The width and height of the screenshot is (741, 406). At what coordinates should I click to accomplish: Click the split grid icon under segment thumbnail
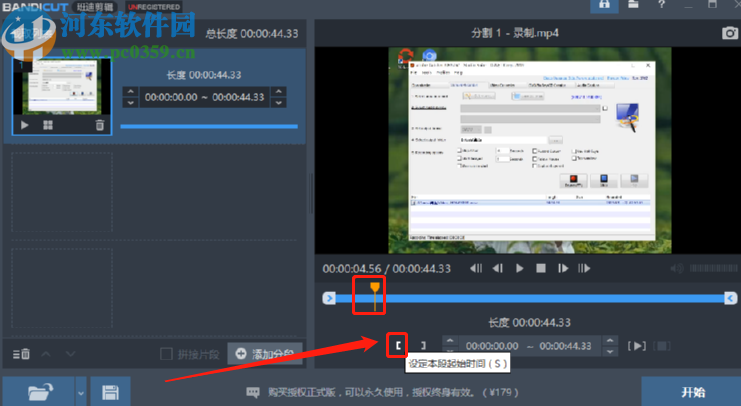tap(48, 125)
